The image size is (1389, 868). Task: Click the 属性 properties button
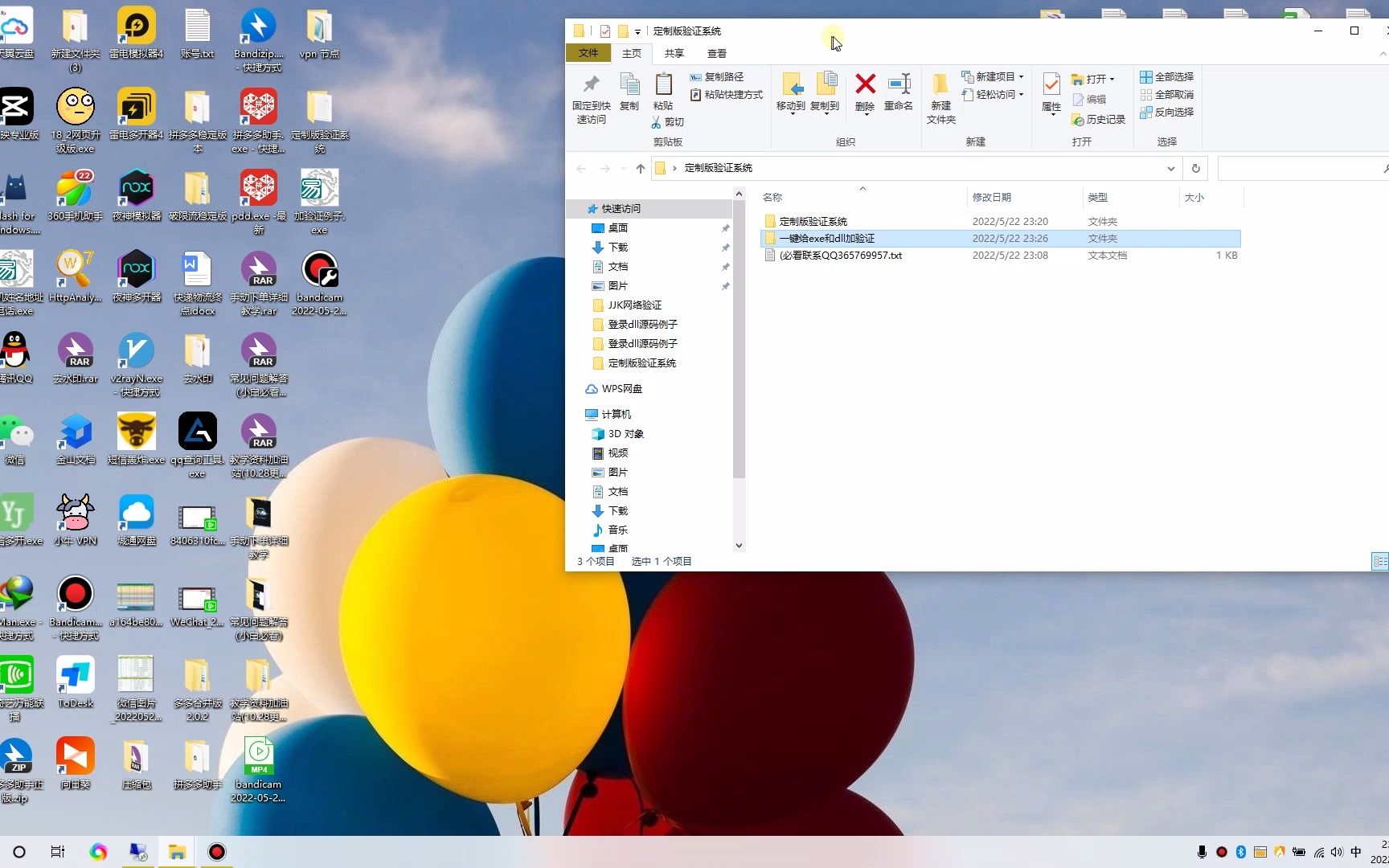pos(1051,93)
